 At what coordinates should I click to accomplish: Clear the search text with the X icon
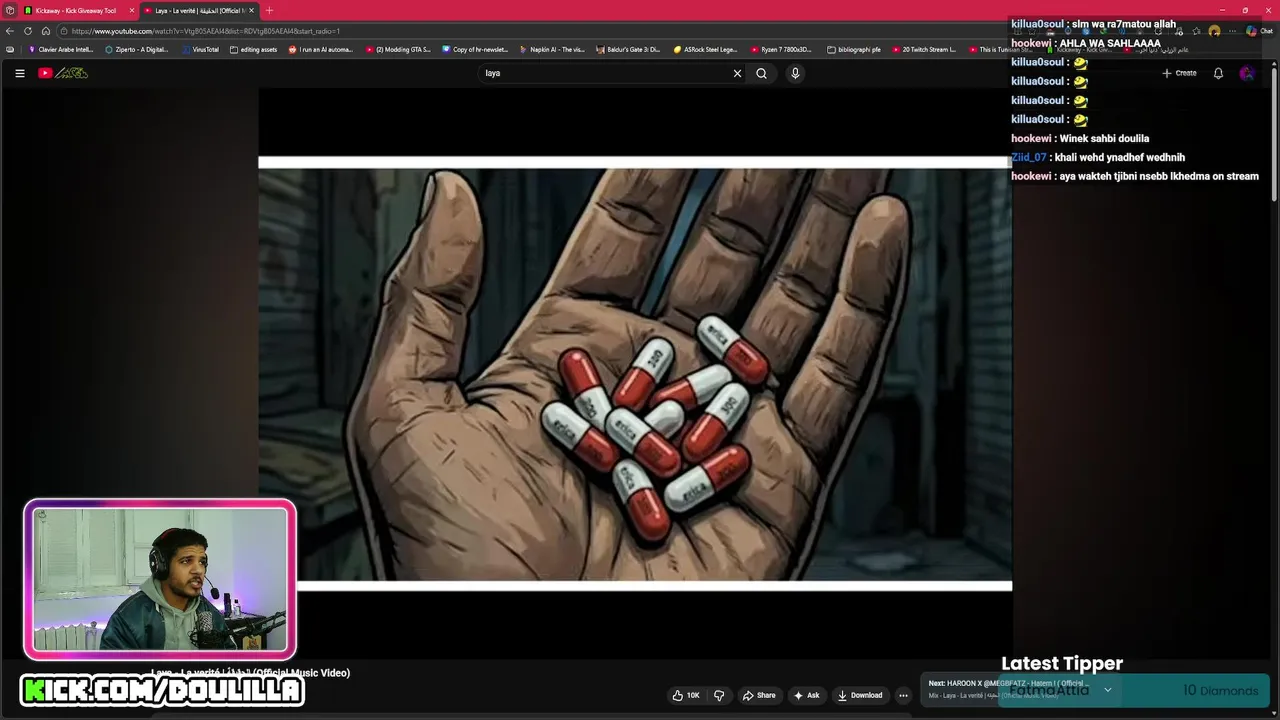[x=737, y=73]
